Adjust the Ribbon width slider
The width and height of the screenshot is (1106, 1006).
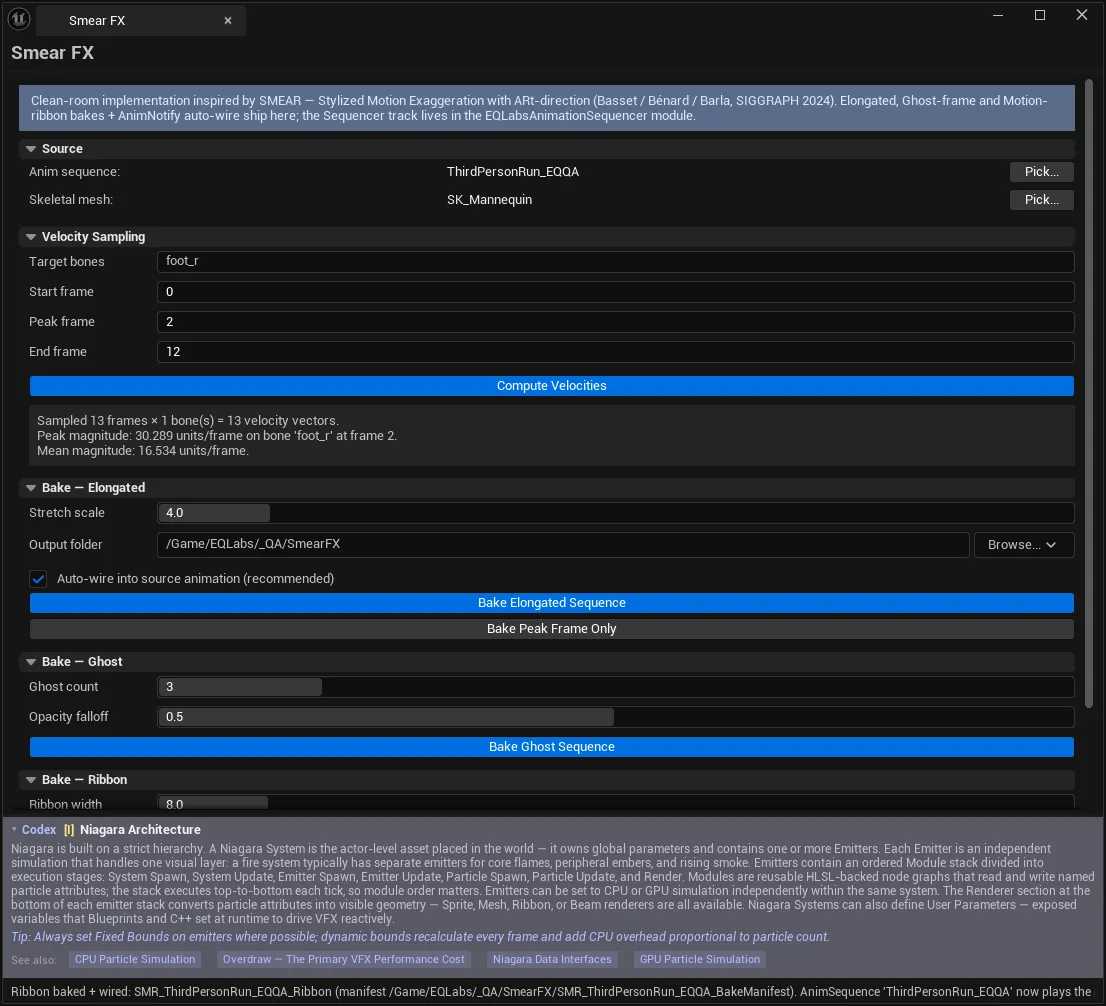coord(615,804)
